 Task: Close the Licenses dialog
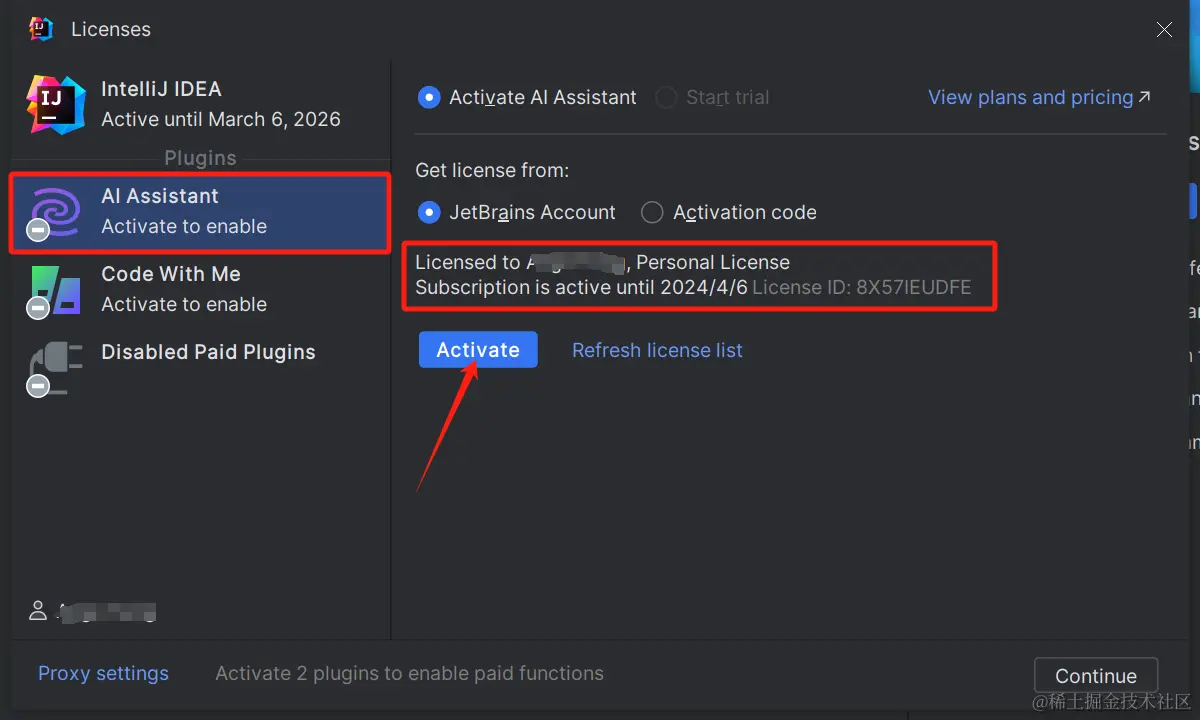[x=1164, y=30]
